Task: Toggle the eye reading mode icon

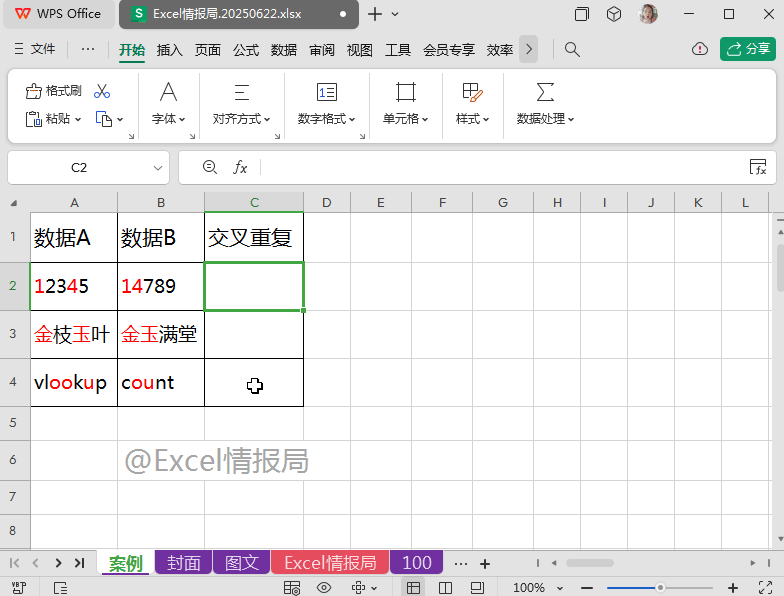Action: tap(324, 587)
